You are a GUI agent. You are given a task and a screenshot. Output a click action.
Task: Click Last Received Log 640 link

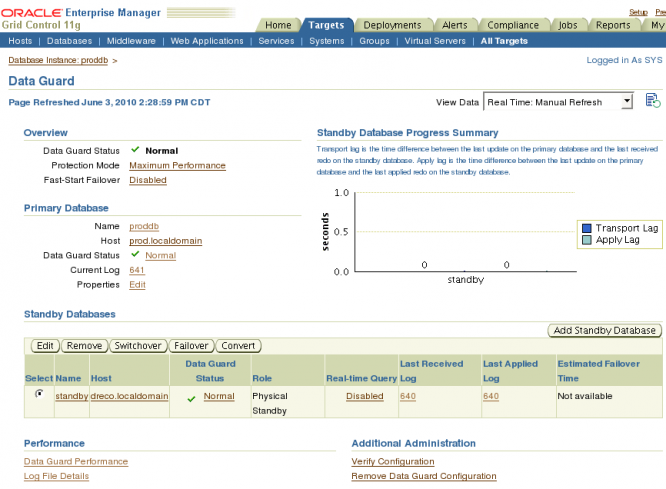click(x=408, y=396)
